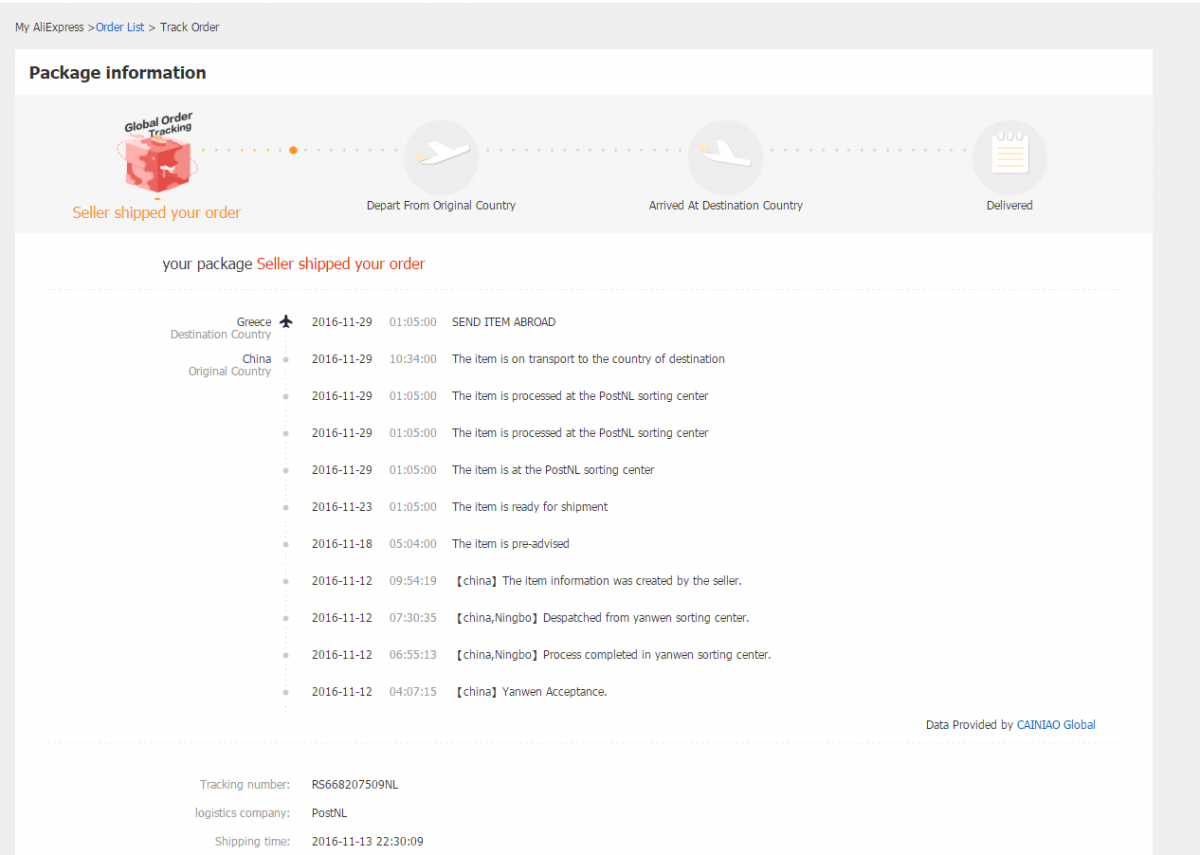Select Despatched from yanwen sorting center entry
The image size is (1200, 855).
point(602,618)
